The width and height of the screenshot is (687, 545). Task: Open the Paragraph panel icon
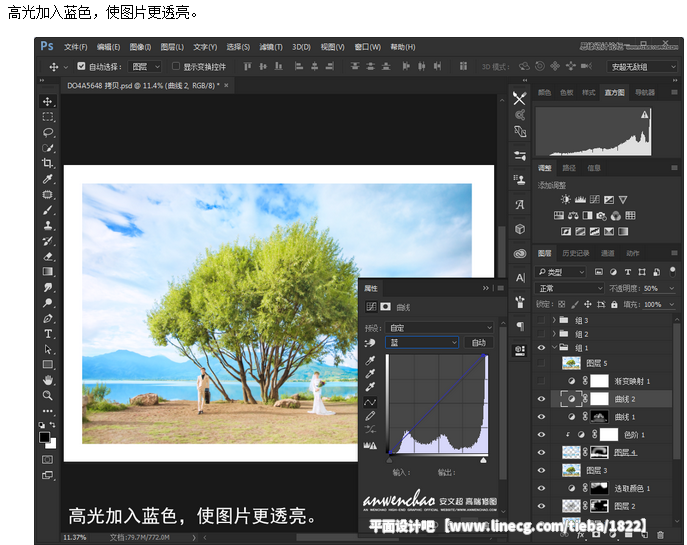coord(520,326)
